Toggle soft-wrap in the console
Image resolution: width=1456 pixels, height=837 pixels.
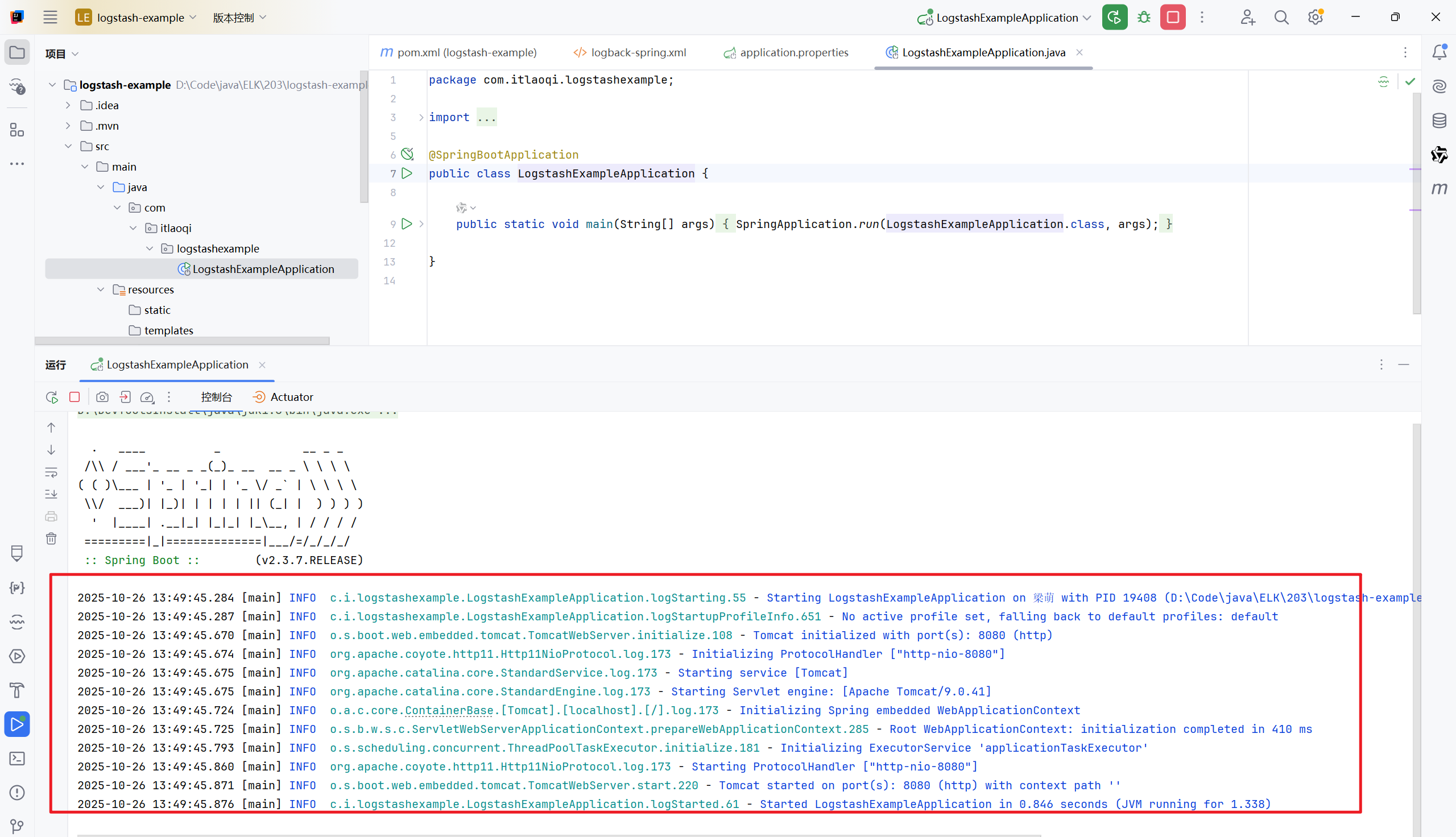tap(51, 473)
